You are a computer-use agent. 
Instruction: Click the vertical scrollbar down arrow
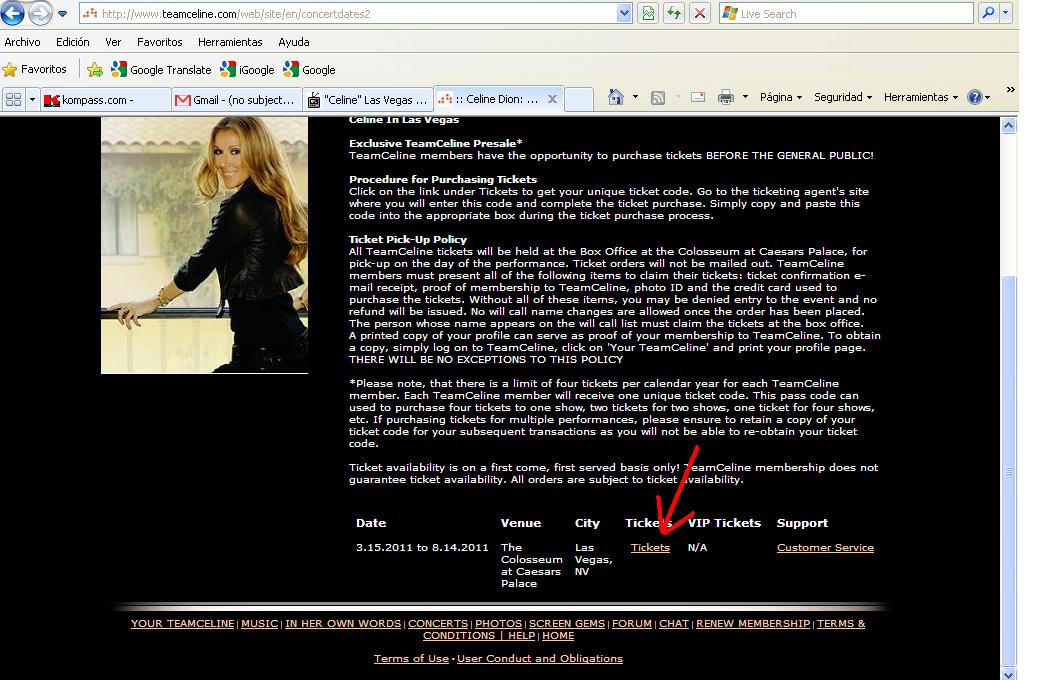(x=1009, y=672)
